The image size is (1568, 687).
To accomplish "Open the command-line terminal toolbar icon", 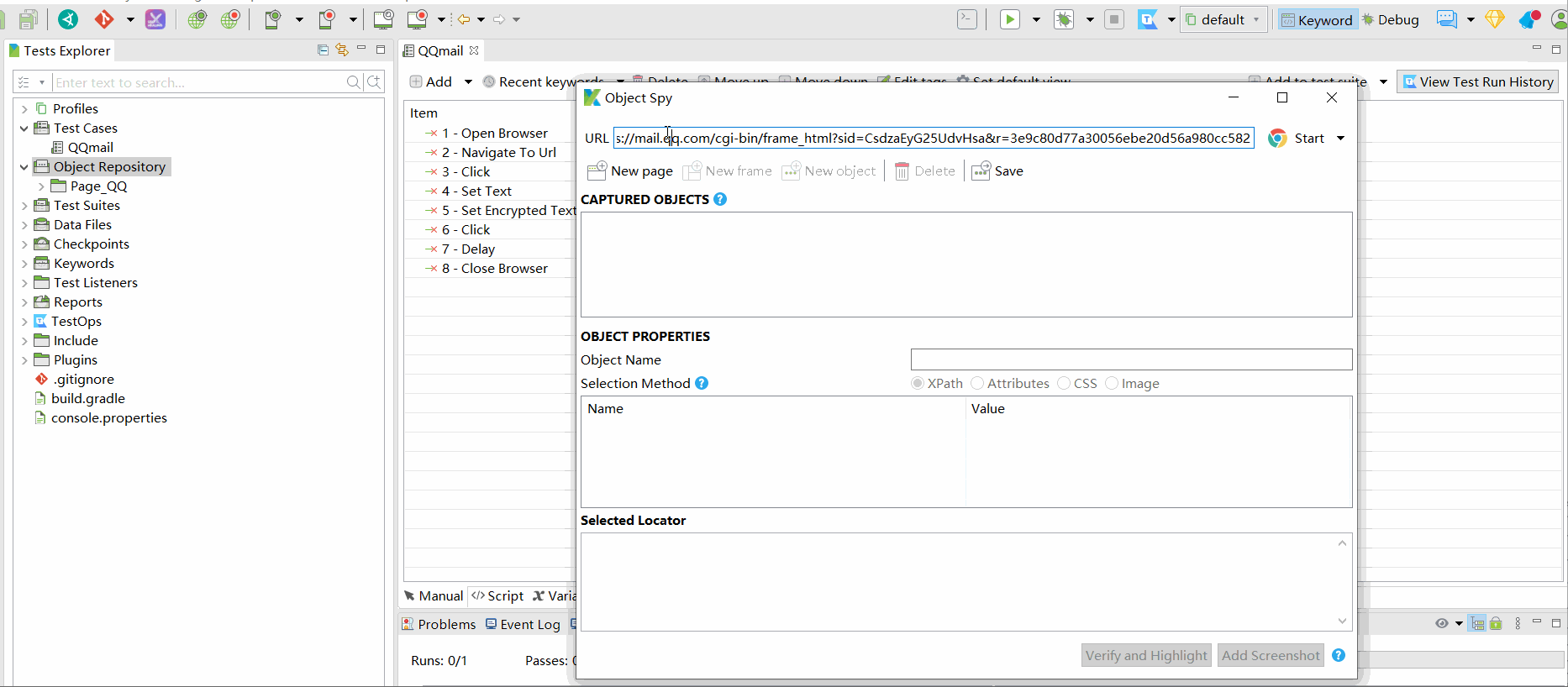I will (x=967, y=19).
